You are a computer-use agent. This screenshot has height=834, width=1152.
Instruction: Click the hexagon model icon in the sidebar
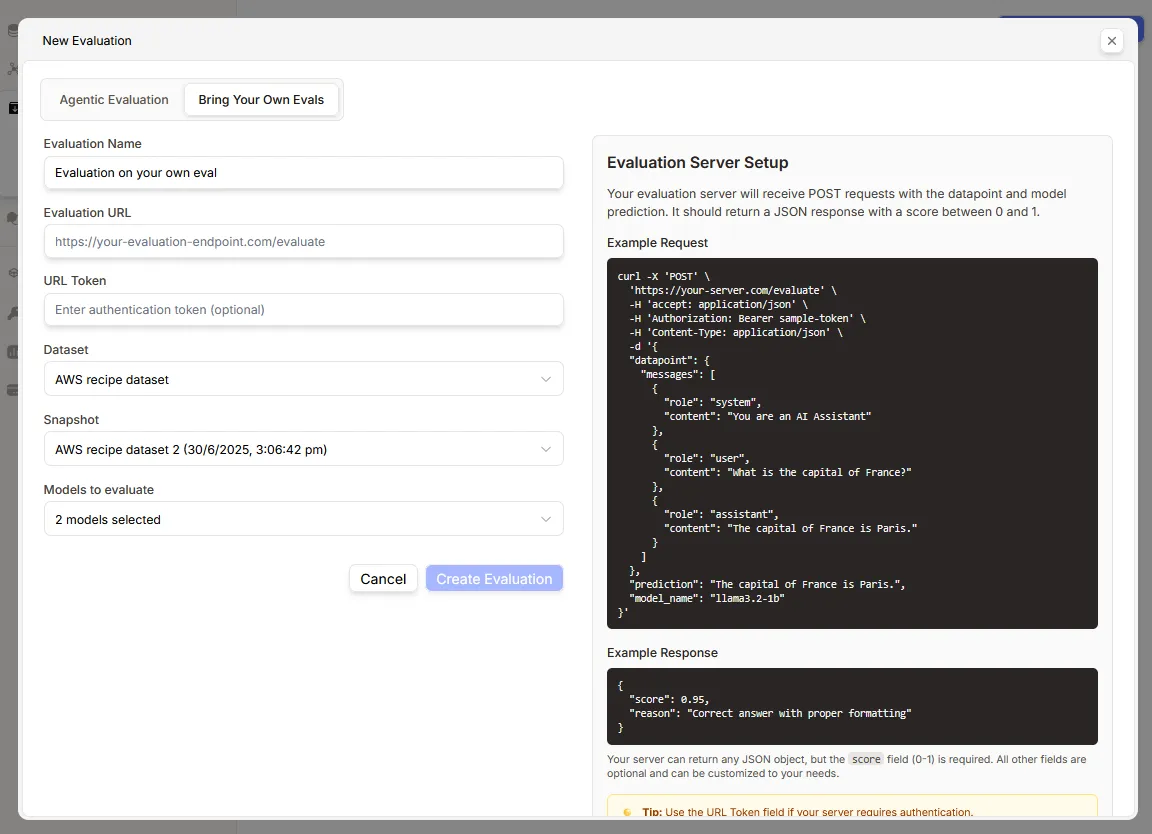point(13,272)
